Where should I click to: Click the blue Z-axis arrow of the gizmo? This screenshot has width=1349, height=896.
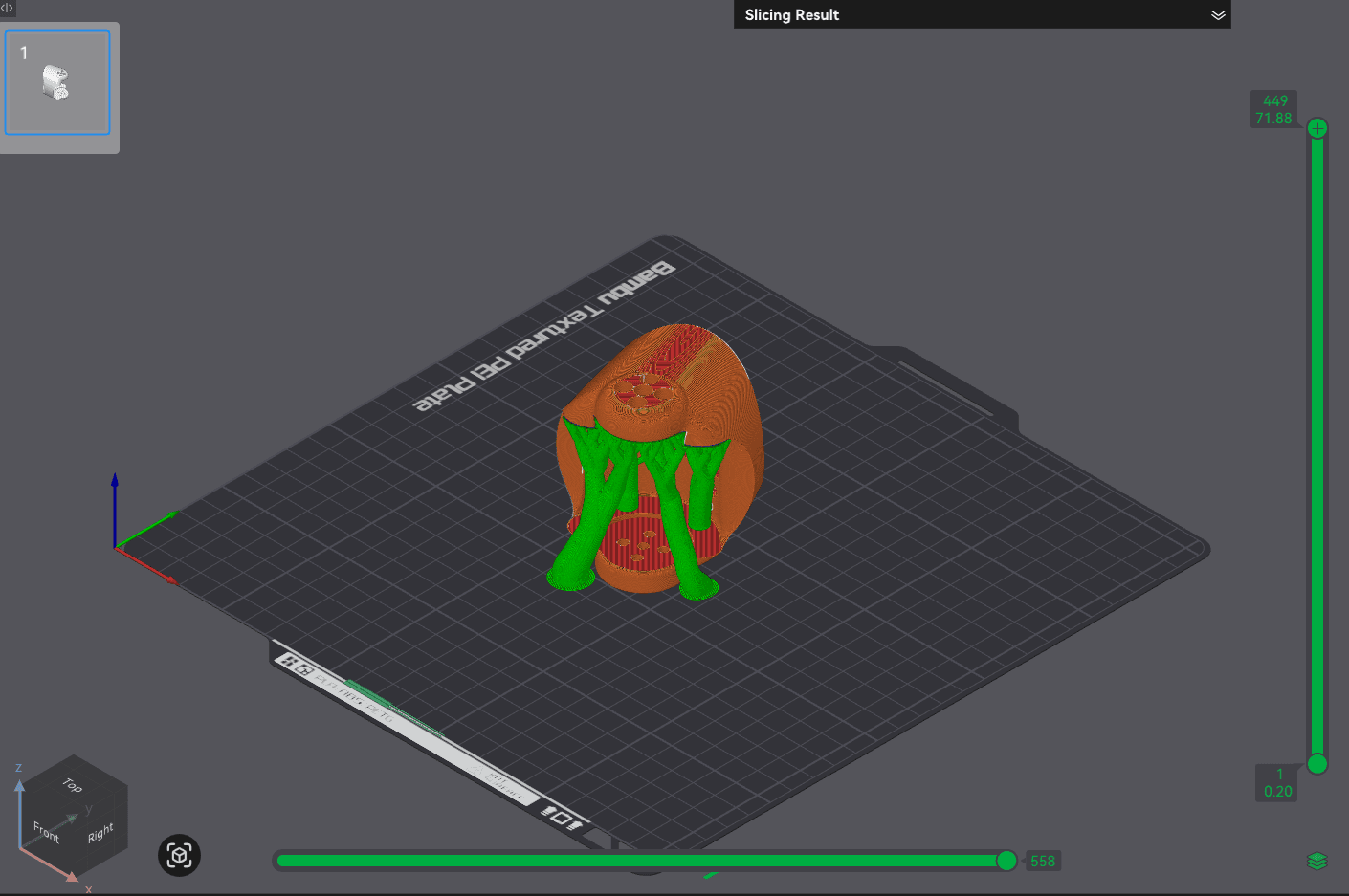[116, 488]
